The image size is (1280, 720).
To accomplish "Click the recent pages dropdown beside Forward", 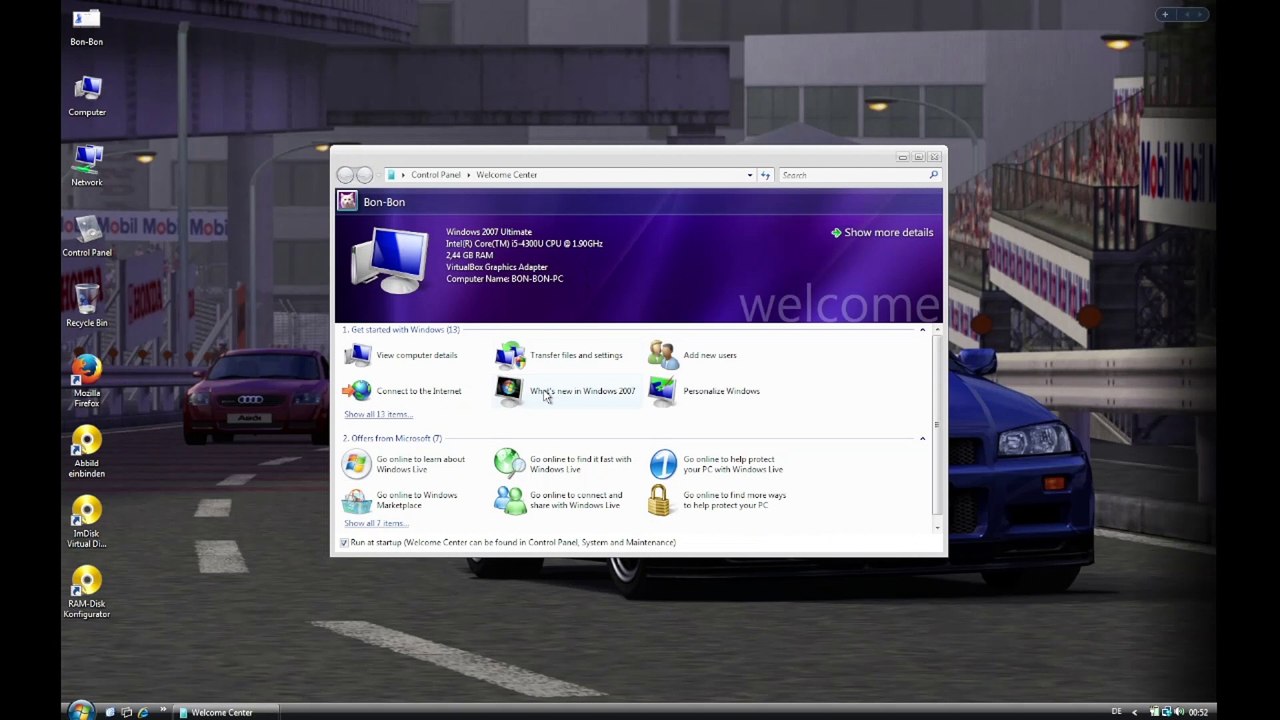I will coord(380,175).
